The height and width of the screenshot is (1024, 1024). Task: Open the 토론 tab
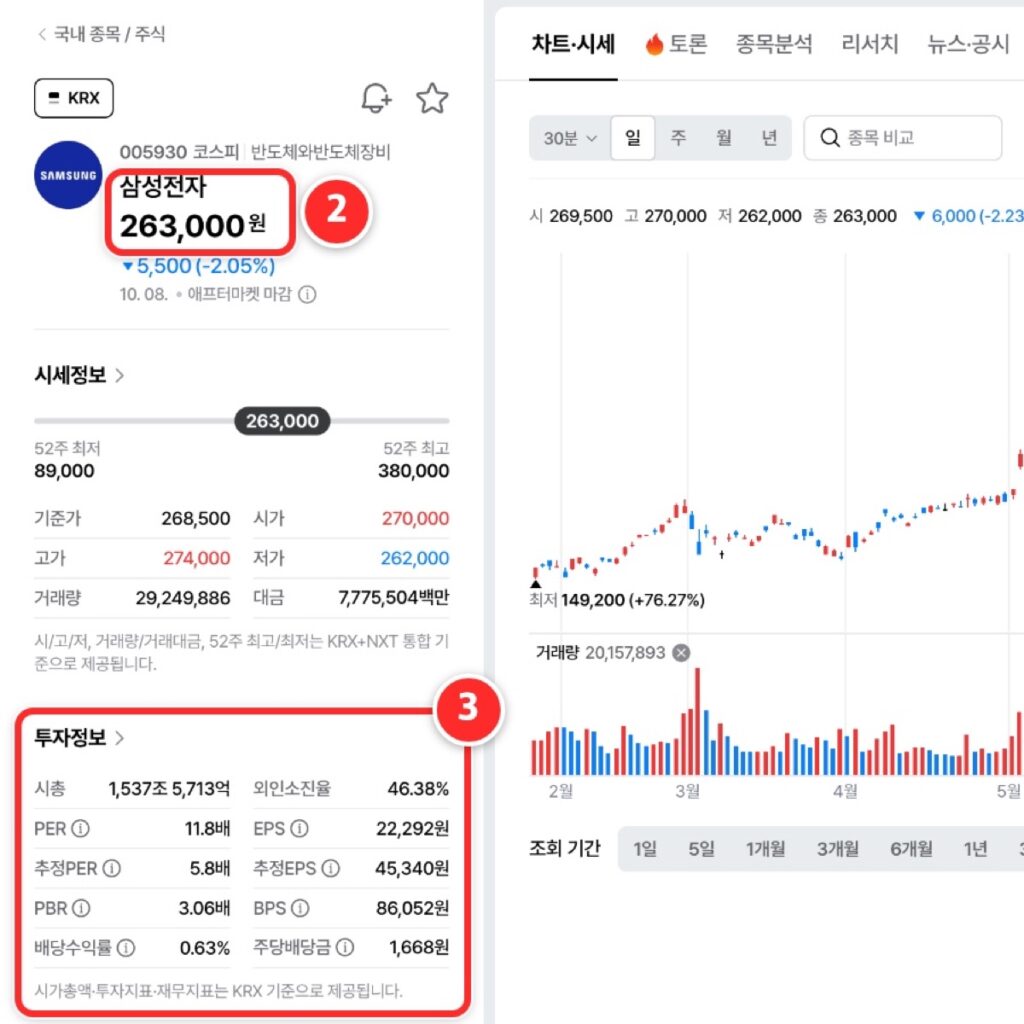tap(676, 44)
